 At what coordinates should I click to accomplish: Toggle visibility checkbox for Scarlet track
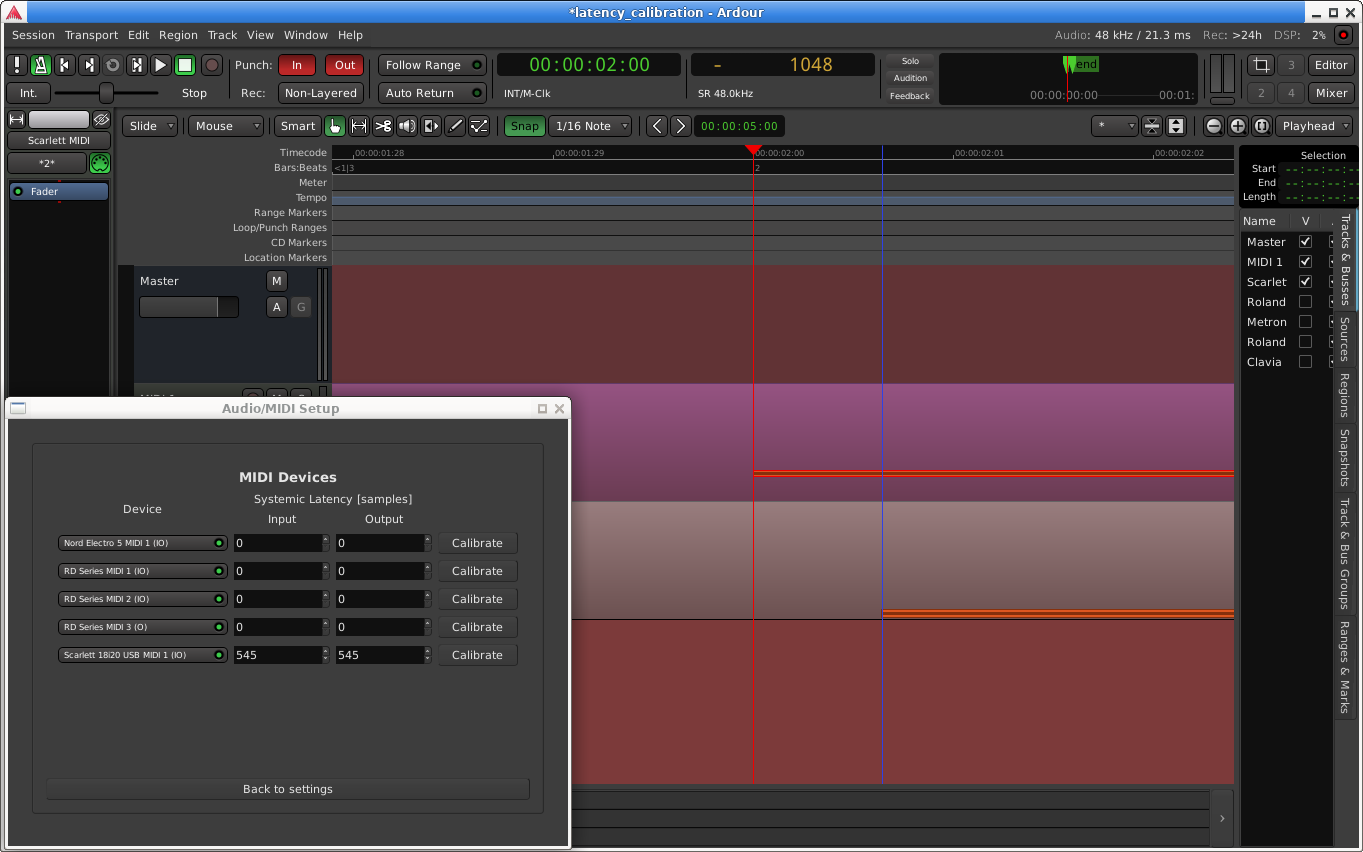pyautogui.click(x=1305, y=282)
